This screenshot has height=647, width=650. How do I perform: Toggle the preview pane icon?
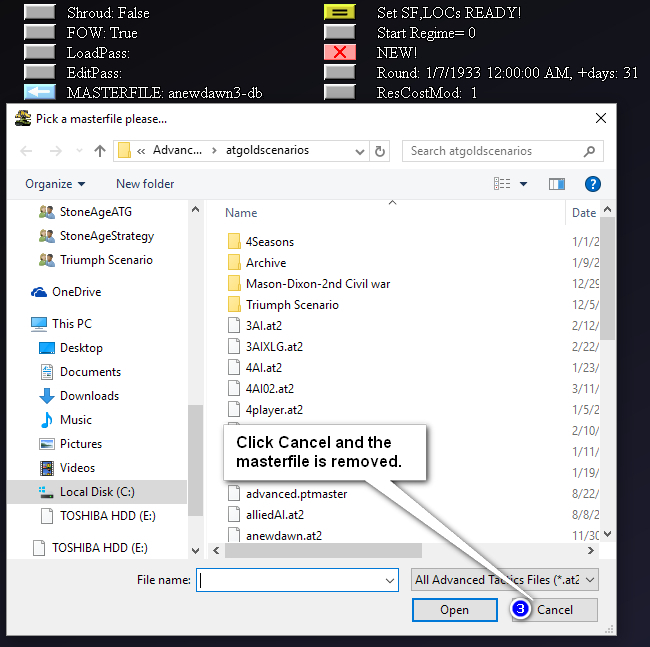(x=557, y=184)
